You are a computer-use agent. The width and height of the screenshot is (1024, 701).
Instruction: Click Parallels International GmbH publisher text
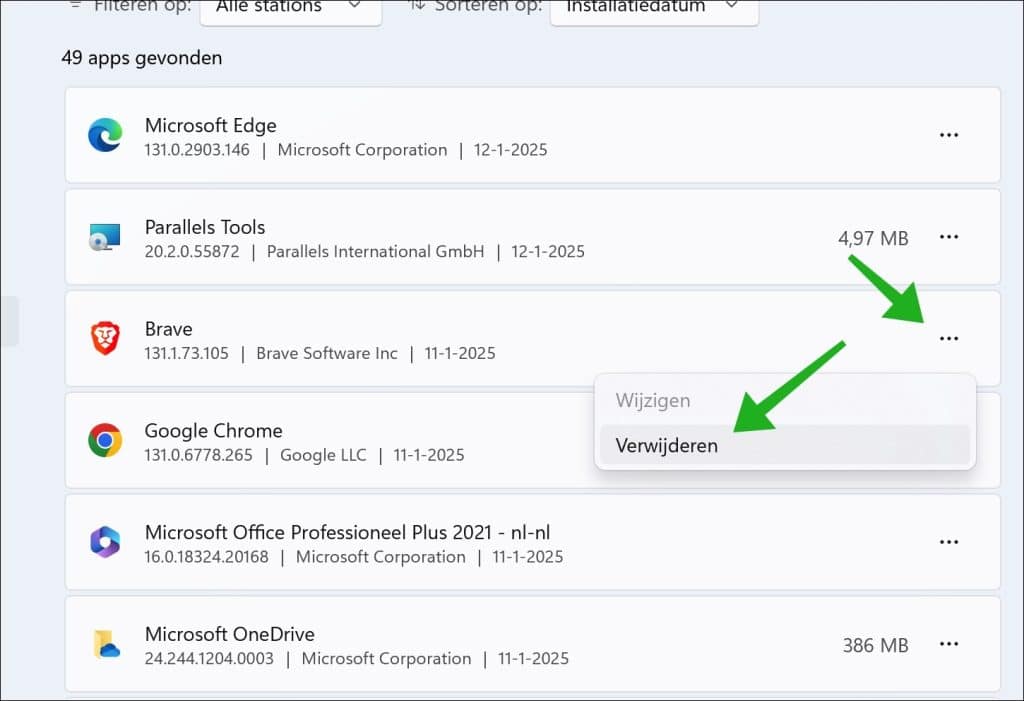coord(376,252)
